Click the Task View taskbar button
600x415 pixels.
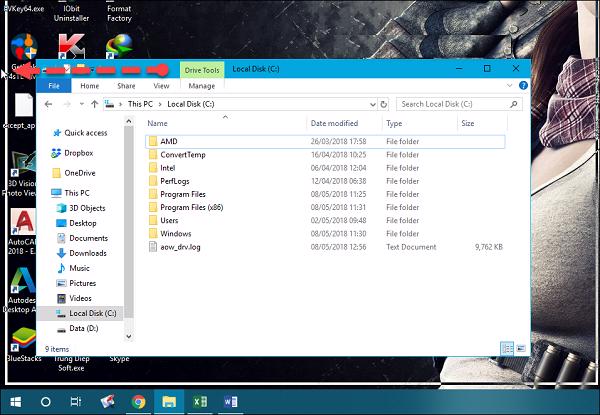click(x=76, y=401)
